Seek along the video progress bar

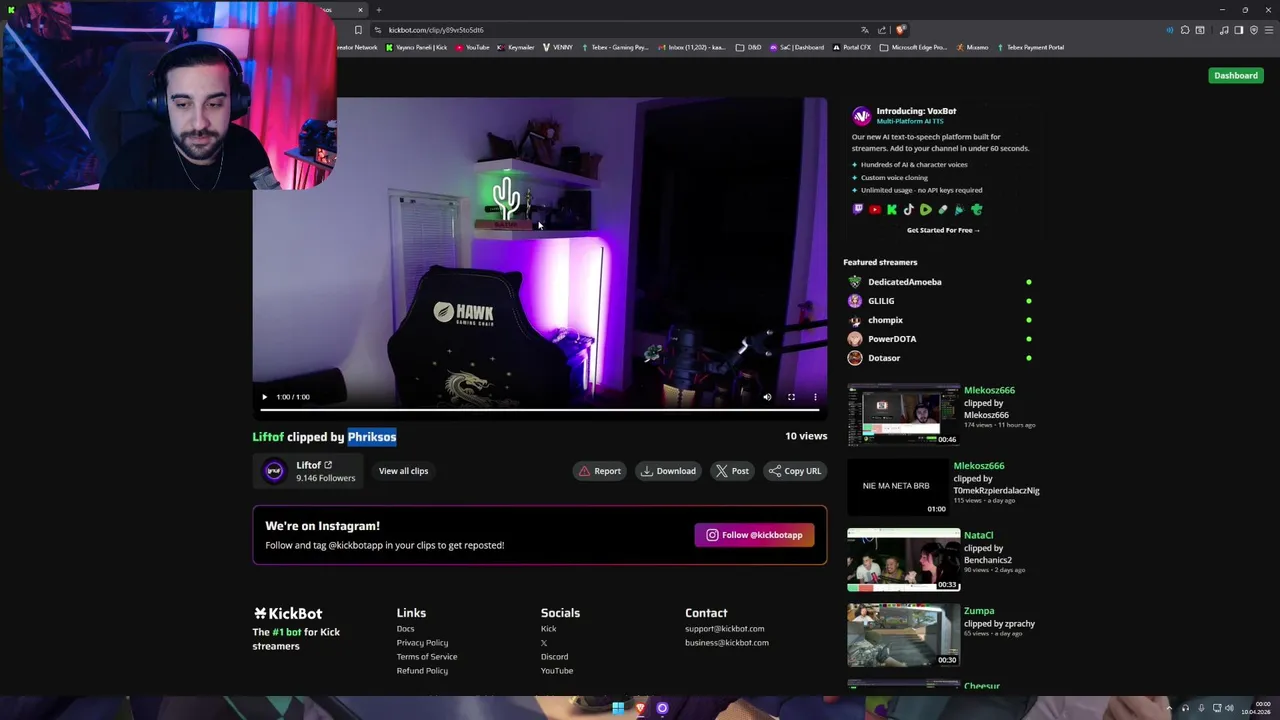[x=540, y=409]
